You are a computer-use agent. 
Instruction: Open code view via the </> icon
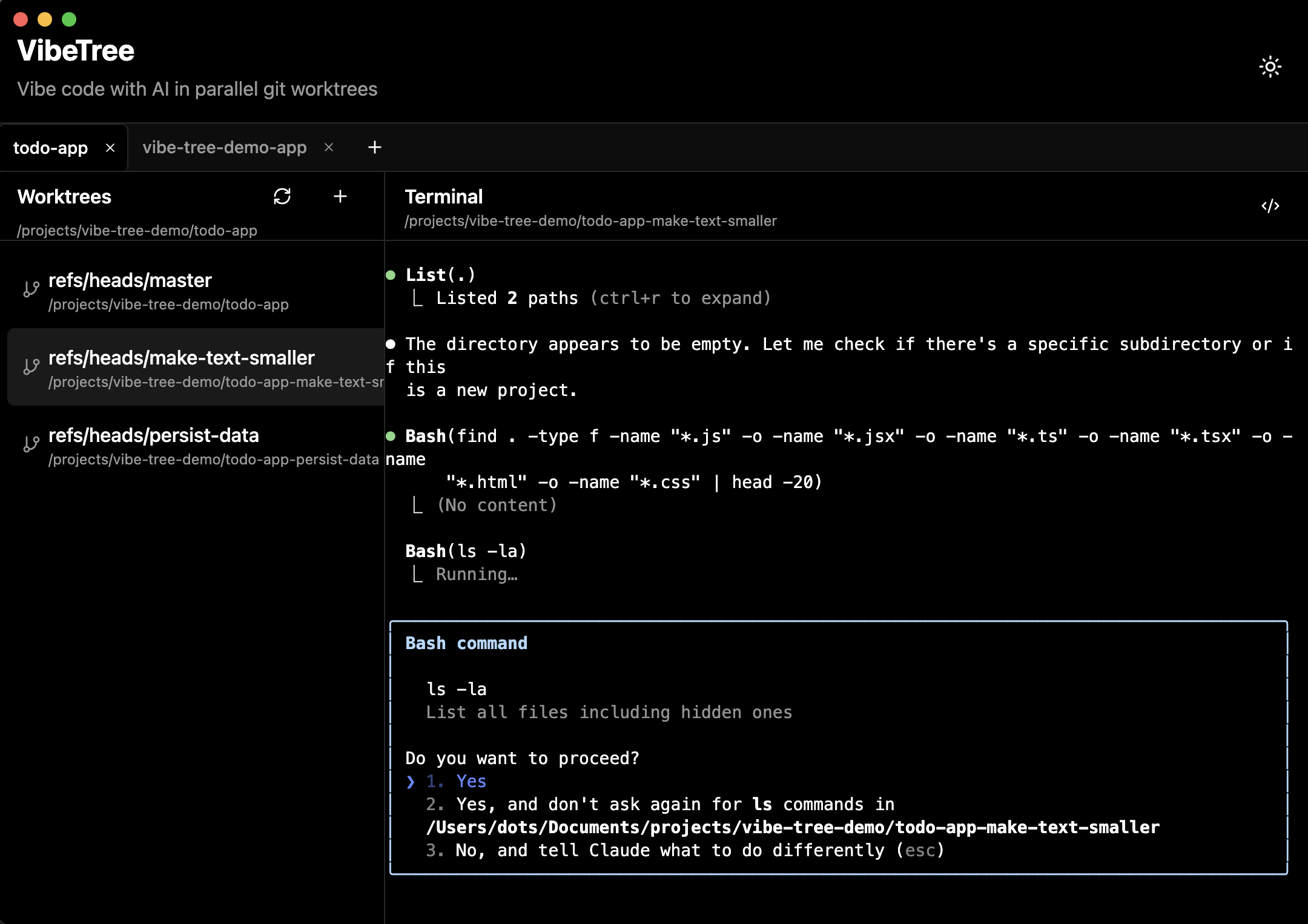coord(1270,206)
